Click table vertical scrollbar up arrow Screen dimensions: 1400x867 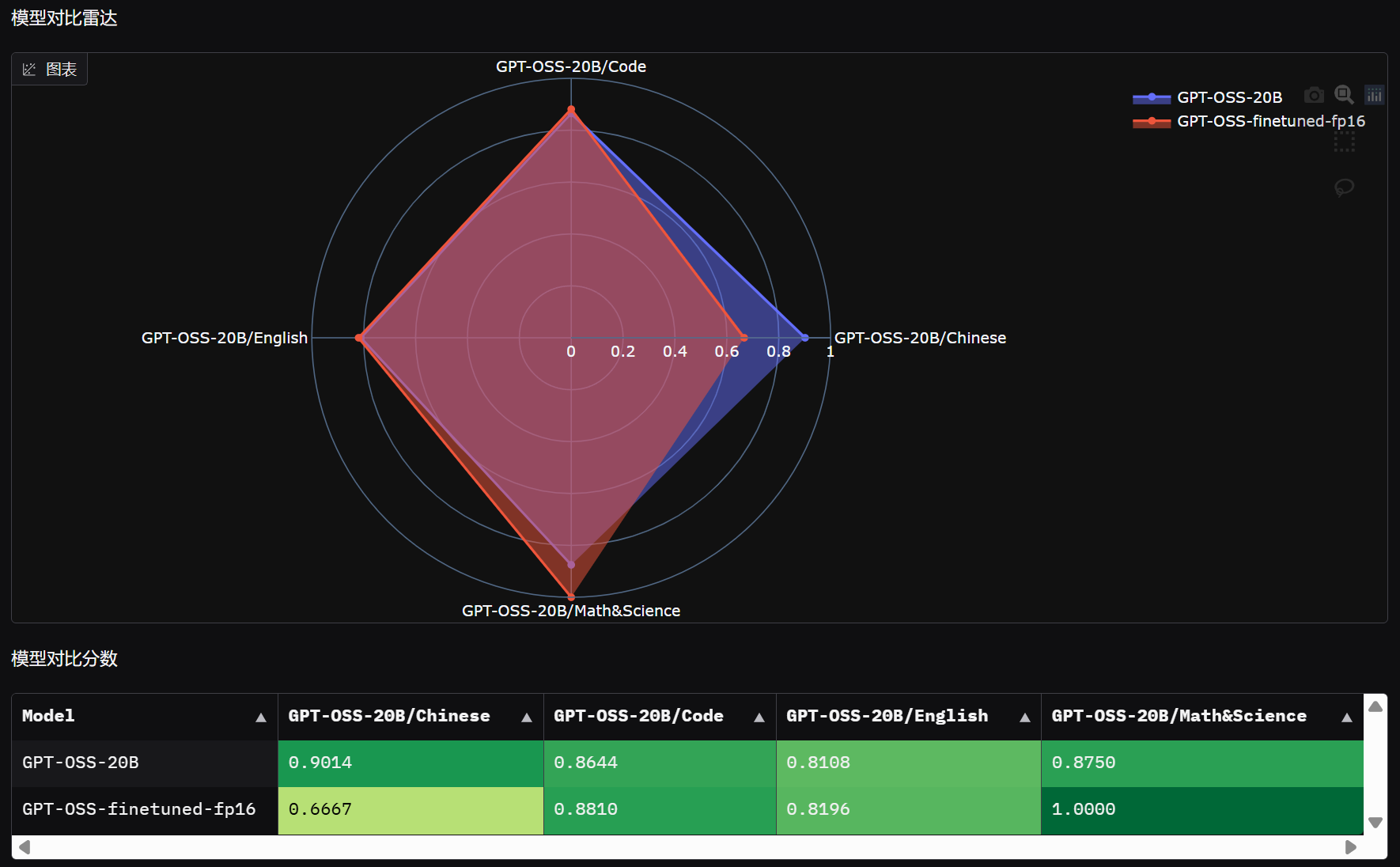[1375, 706]
